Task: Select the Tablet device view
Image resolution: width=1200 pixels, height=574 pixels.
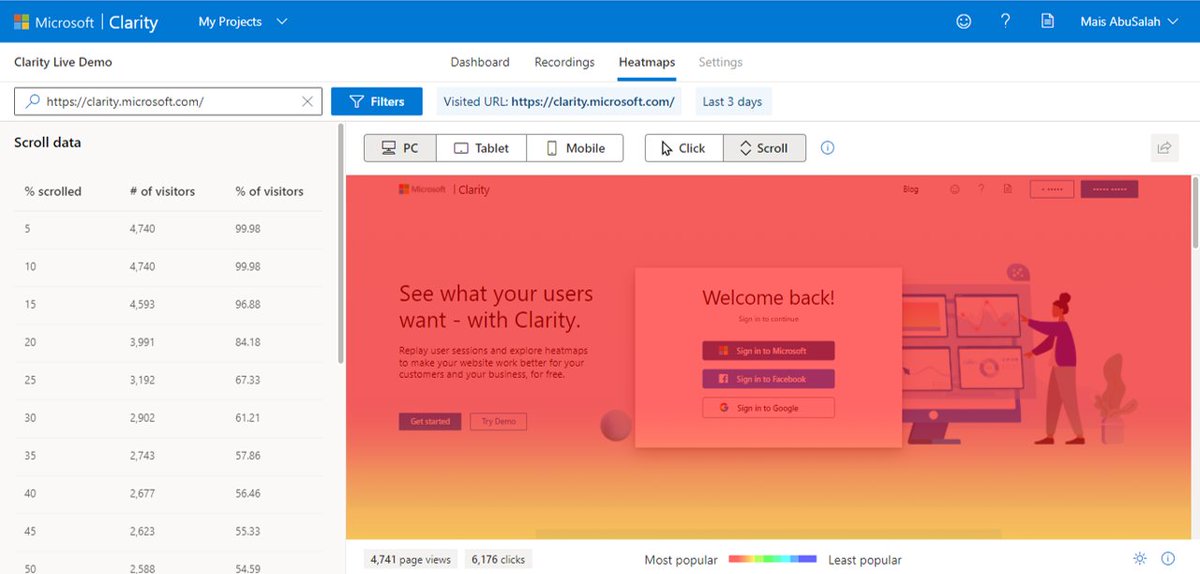Action: point(481,148)
